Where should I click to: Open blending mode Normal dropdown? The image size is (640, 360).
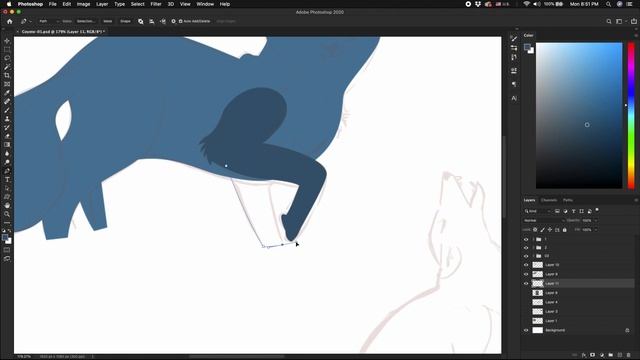point(544,220)
